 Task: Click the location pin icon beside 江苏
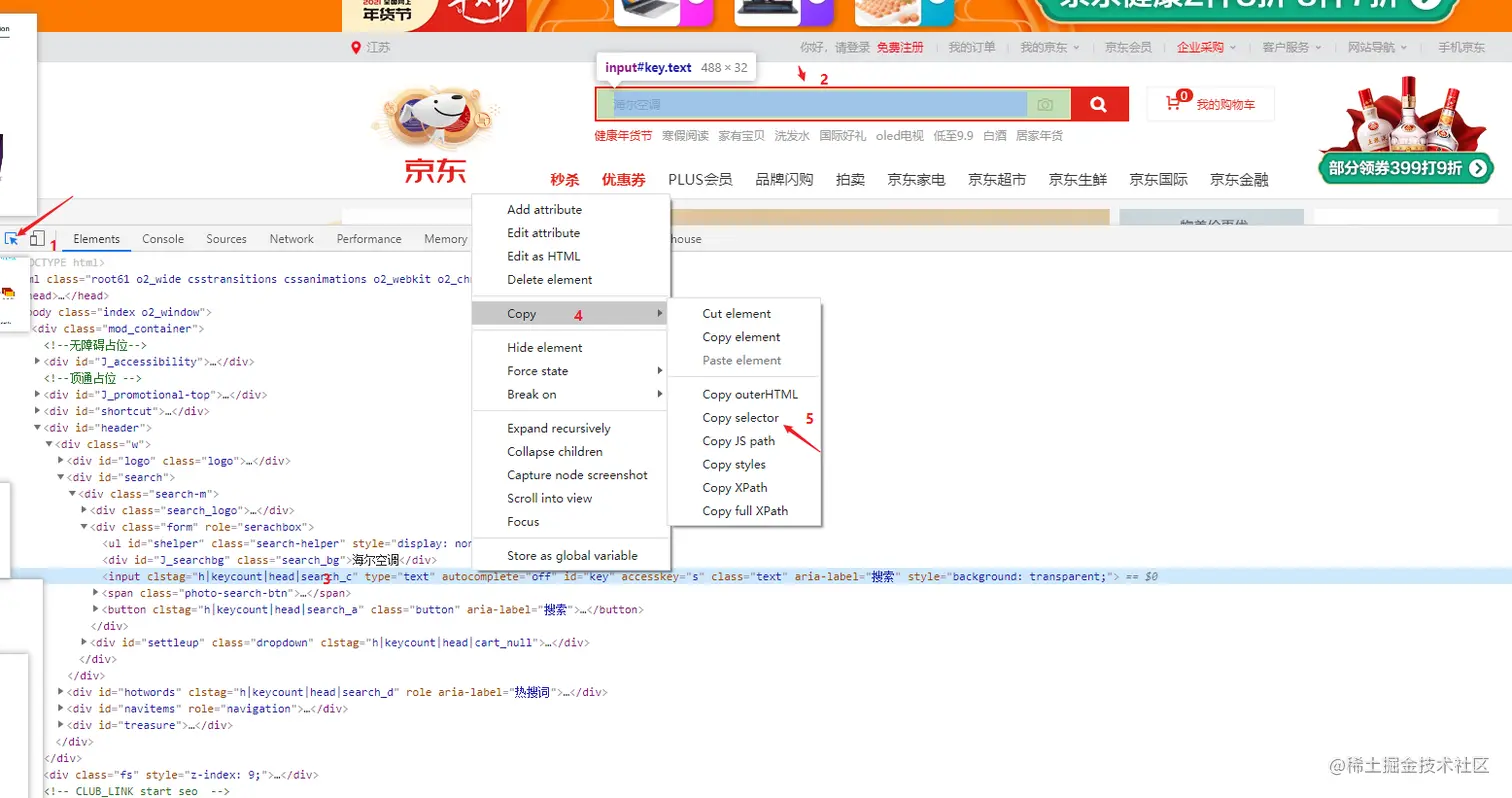coord(356,48)
